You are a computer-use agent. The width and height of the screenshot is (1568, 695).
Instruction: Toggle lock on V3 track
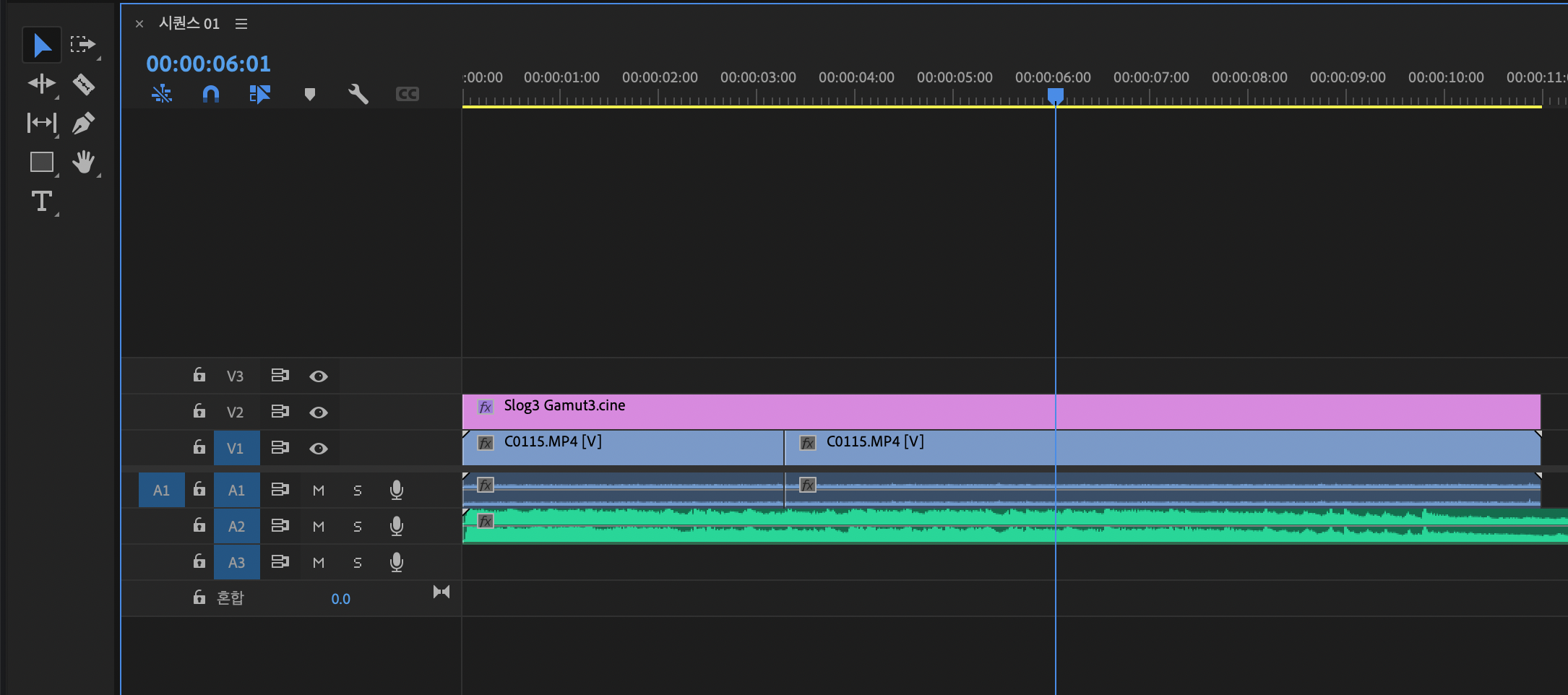point(199,375)
